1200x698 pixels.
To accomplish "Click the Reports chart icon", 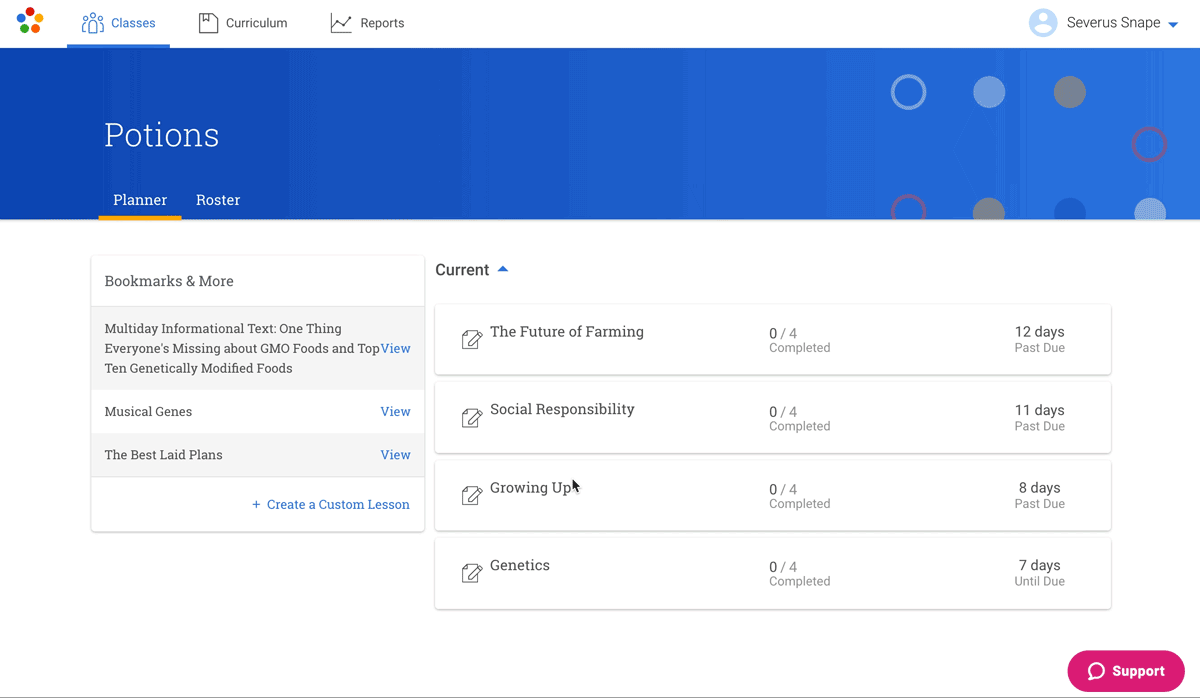I will pos(341,23).
